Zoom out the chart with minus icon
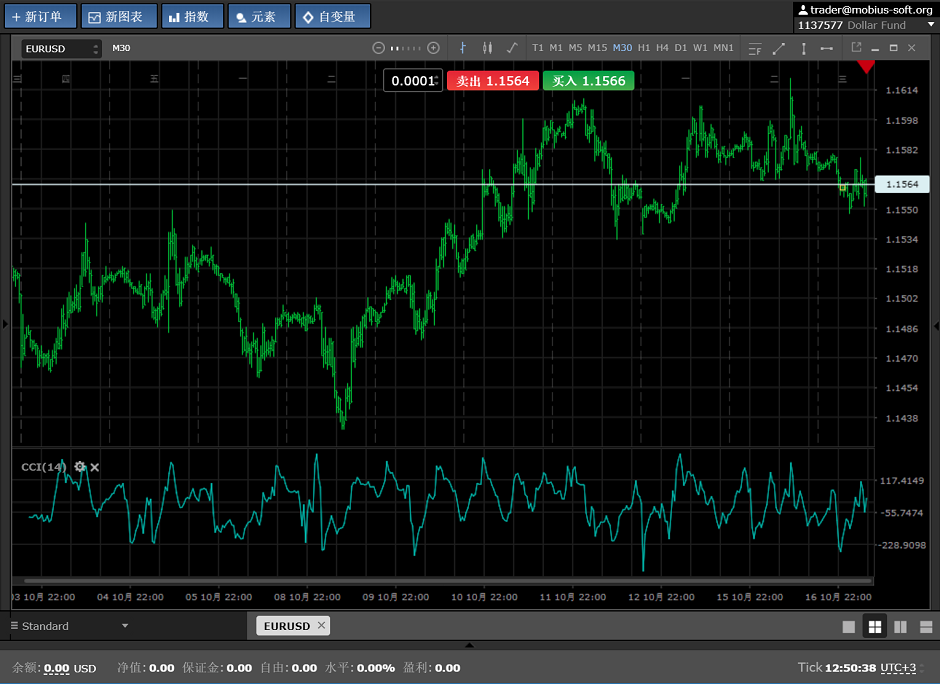This screenshot has width=940, height=684. (378, 48)
